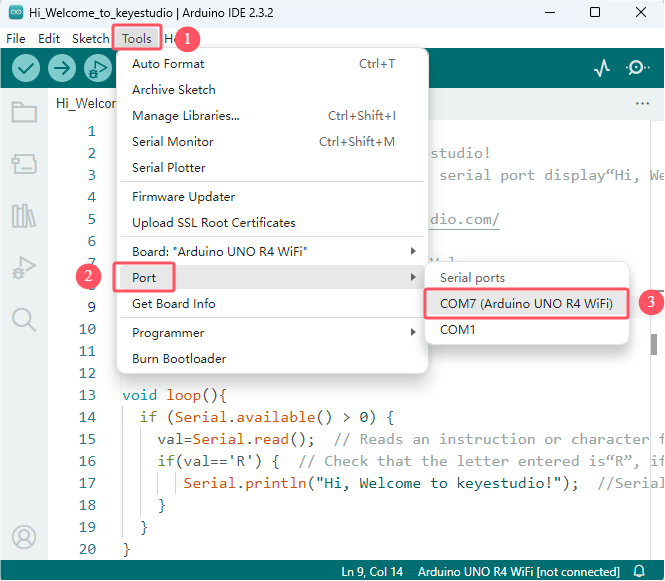Click the Verify checkmark button
This screenshot has width=665, height=581.
[x=26, y=68]
